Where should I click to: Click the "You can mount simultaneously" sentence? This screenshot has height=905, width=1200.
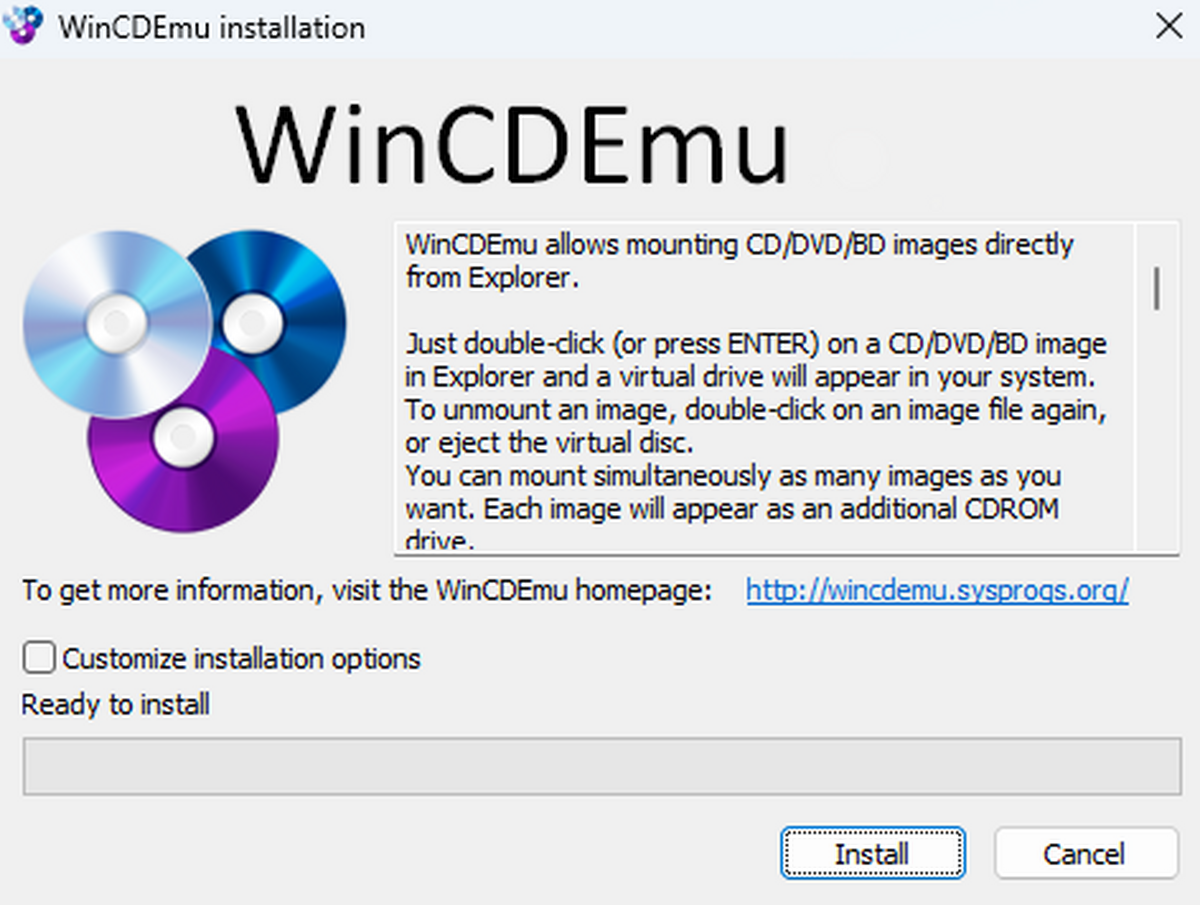click(x=733, y=476)
